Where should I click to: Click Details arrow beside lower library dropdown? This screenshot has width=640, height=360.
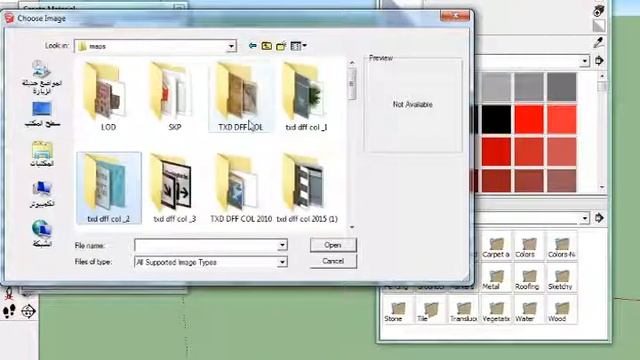pos(599,218)
